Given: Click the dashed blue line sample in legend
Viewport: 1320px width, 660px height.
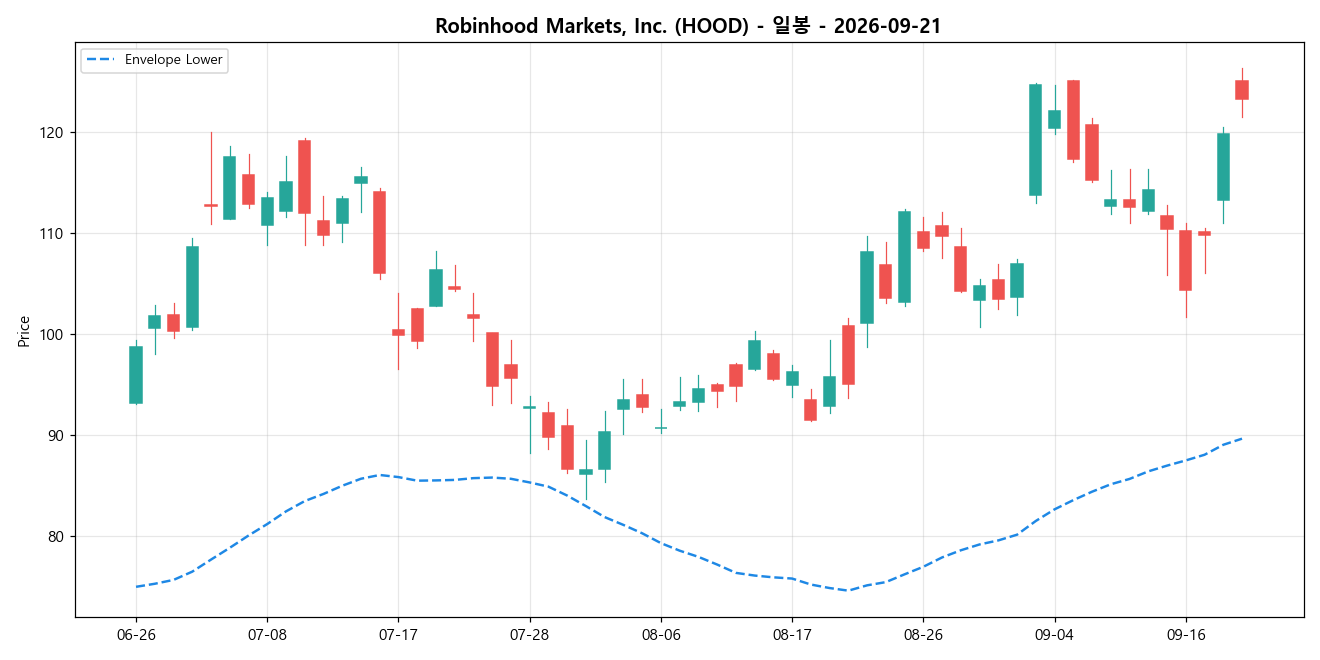Looking at the screenshot, I should [102, 60].
